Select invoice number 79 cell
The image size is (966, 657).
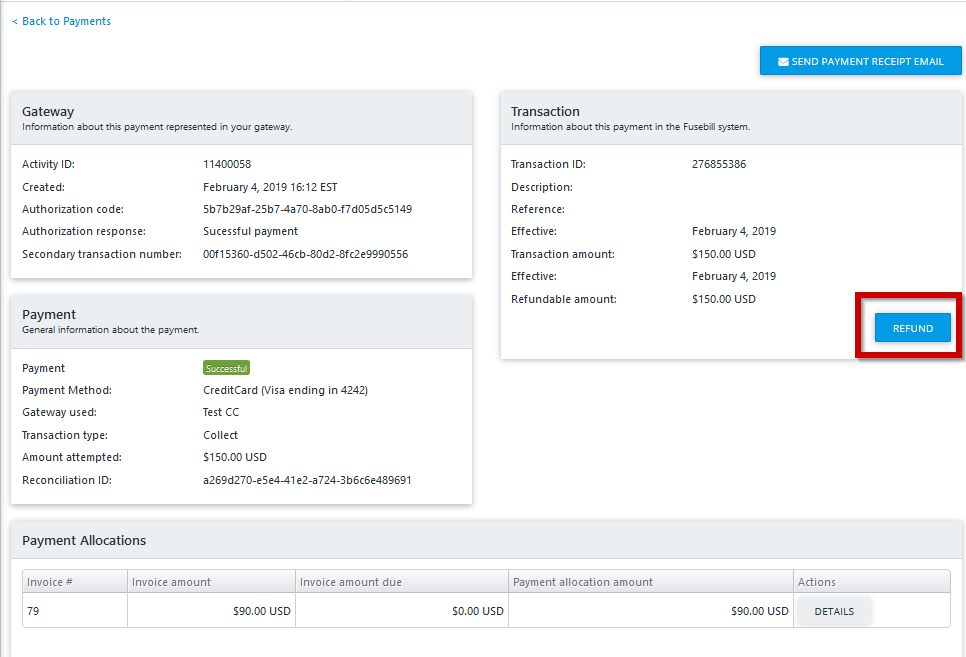point(75,611)
